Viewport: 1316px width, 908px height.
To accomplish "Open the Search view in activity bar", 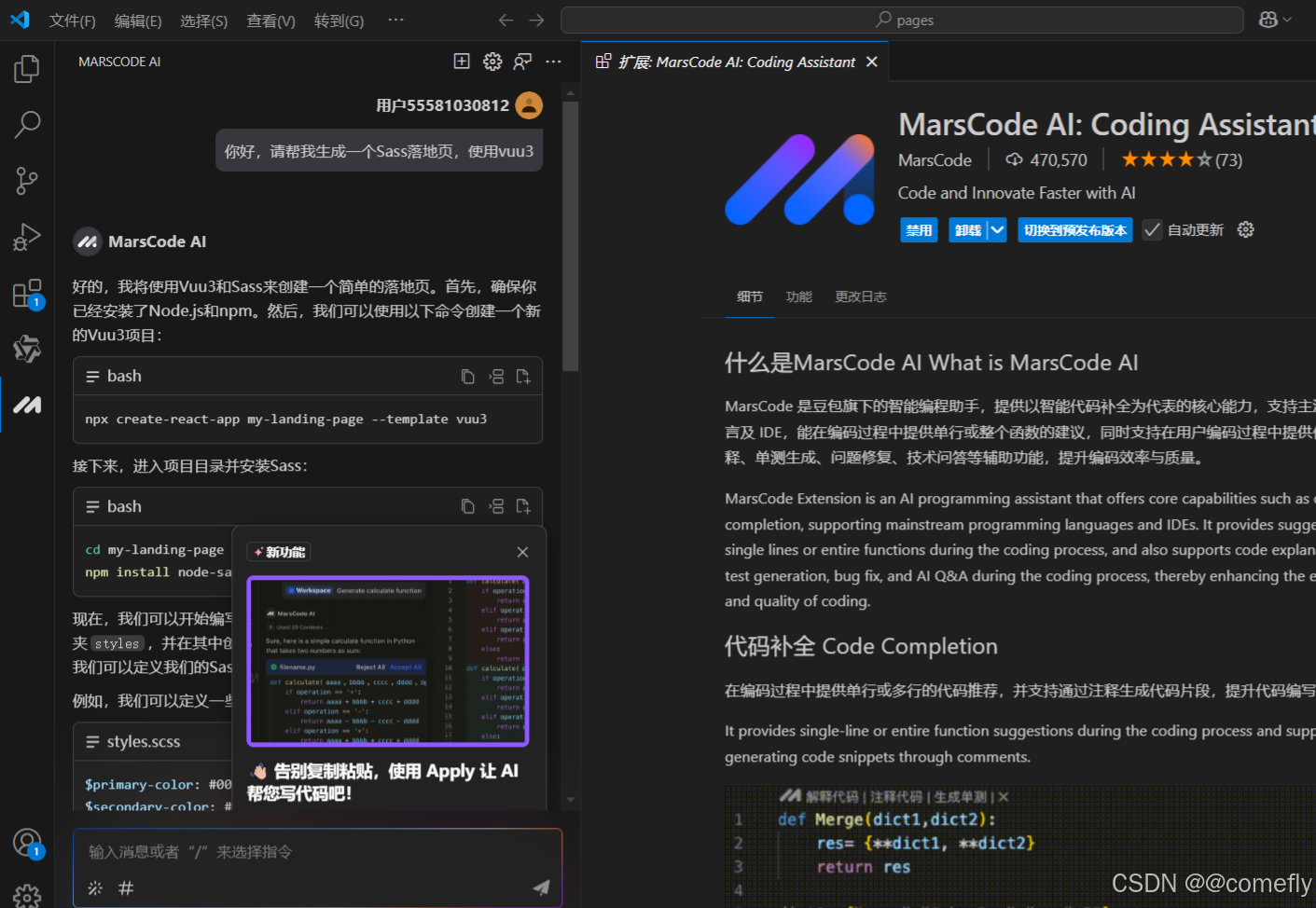I will 27,124.
